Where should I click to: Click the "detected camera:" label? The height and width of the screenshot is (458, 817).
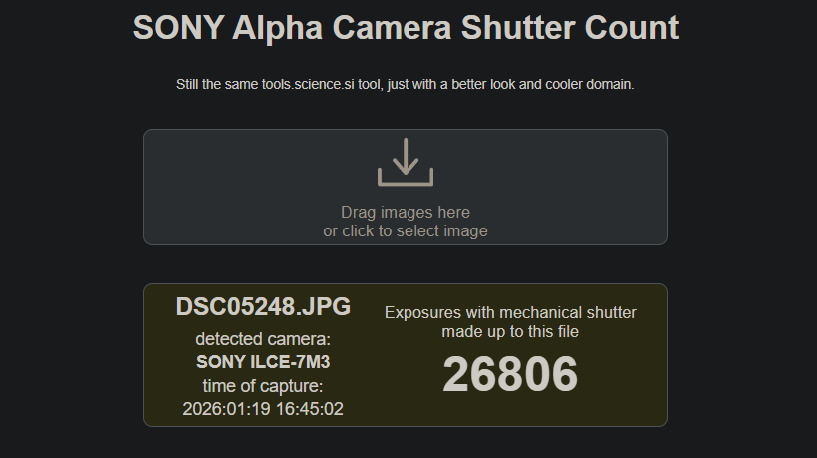coord(263,338)
